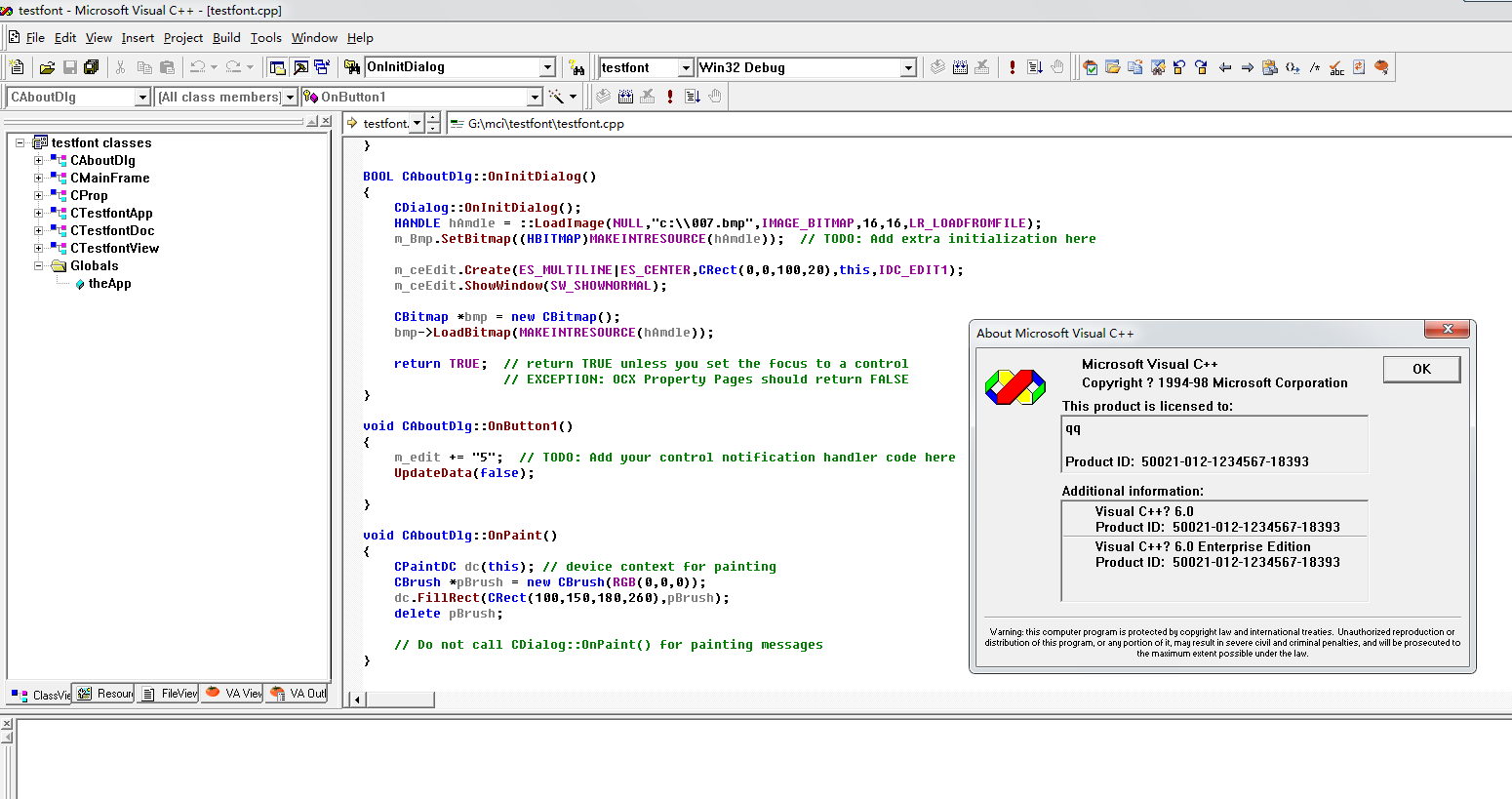
Task: Open the testfont context dropdown above editor
Action: tap(418, 123)
